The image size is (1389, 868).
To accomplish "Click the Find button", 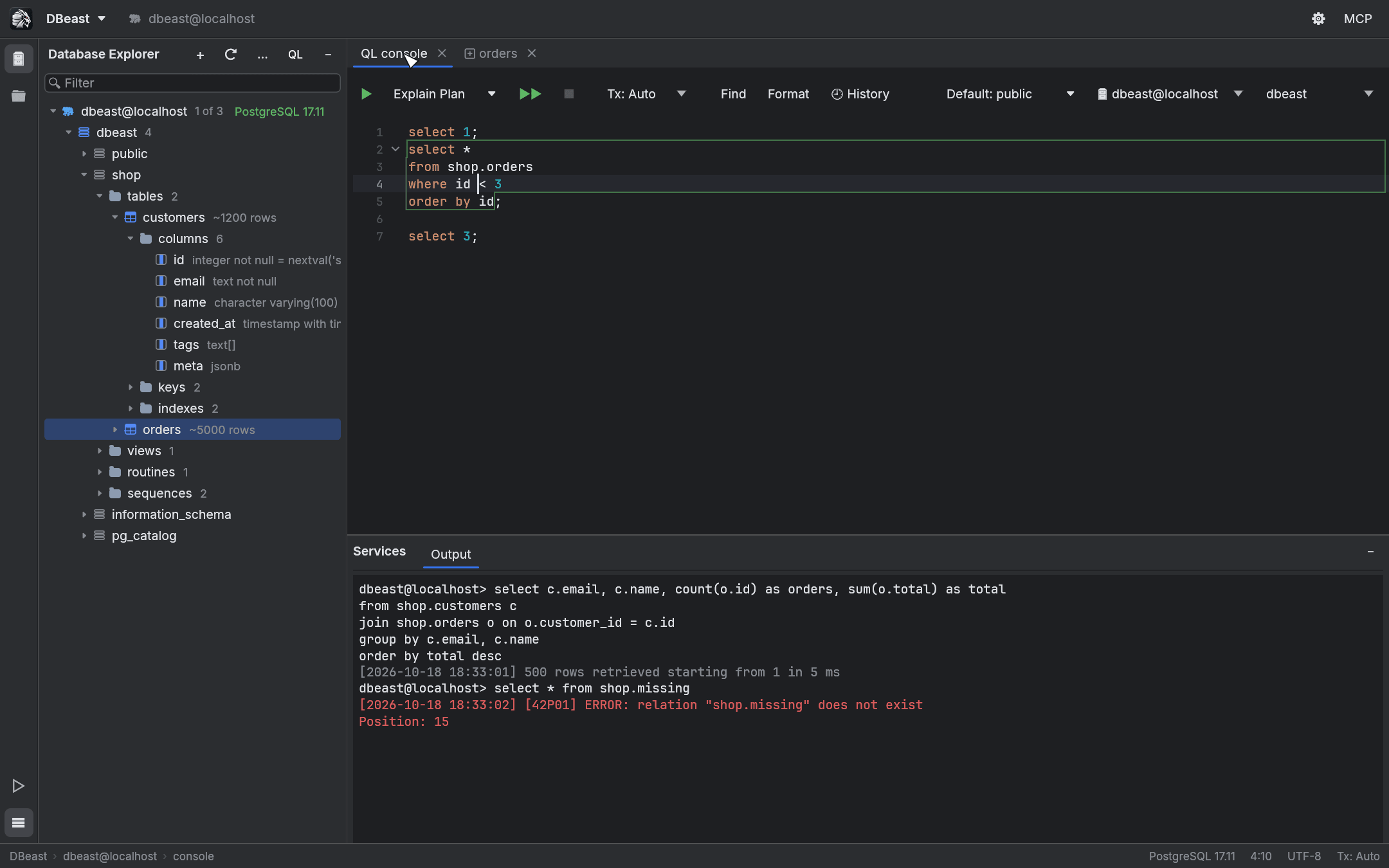I will point(733,94).
